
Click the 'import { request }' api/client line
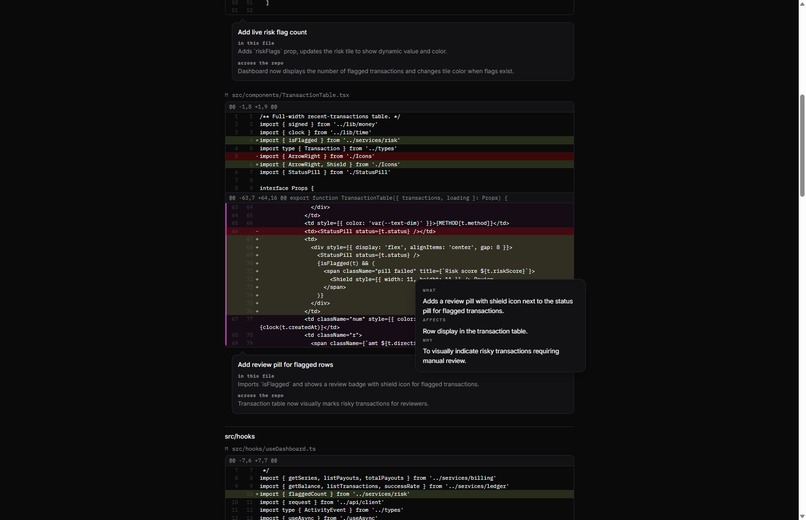[399, 502]
